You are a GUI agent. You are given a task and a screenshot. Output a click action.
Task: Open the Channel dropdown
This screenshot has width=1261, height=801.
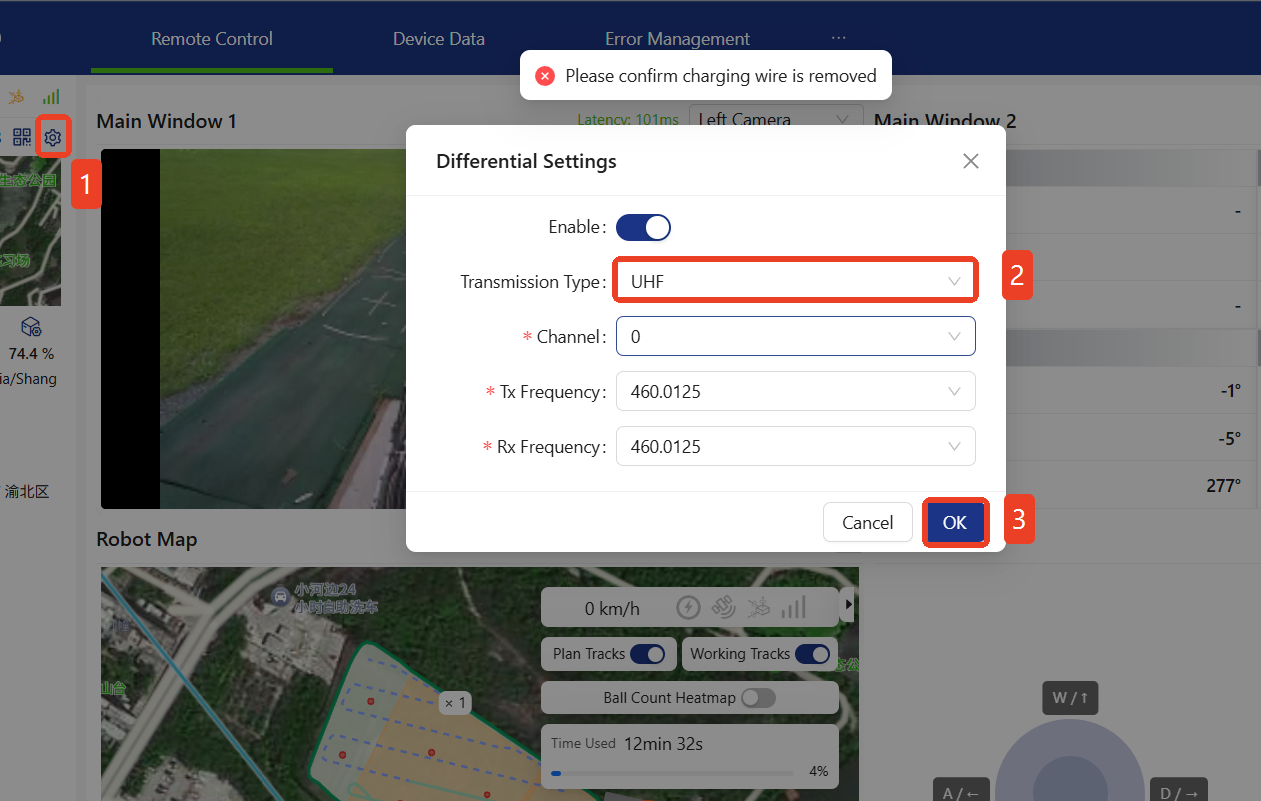coord(795,337)
